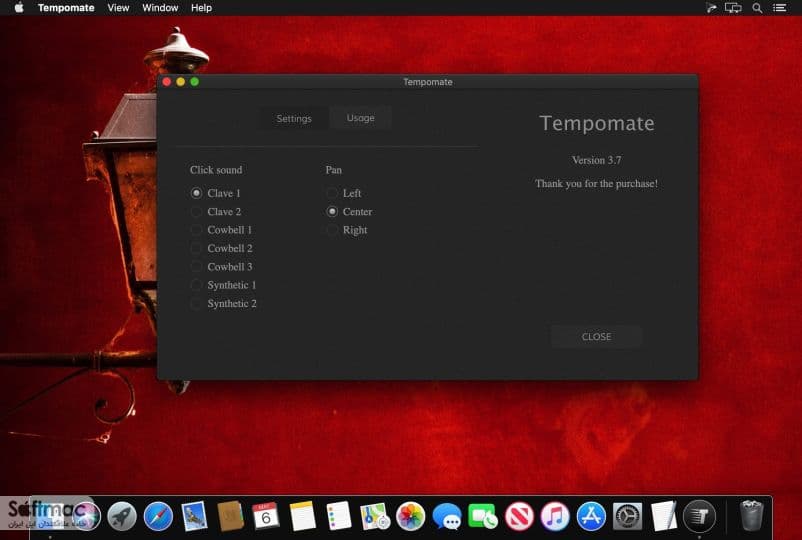This screenshot has height=540, width=802.
Task: Click the displays icon in menu bar
Action: tap(733, 8)
